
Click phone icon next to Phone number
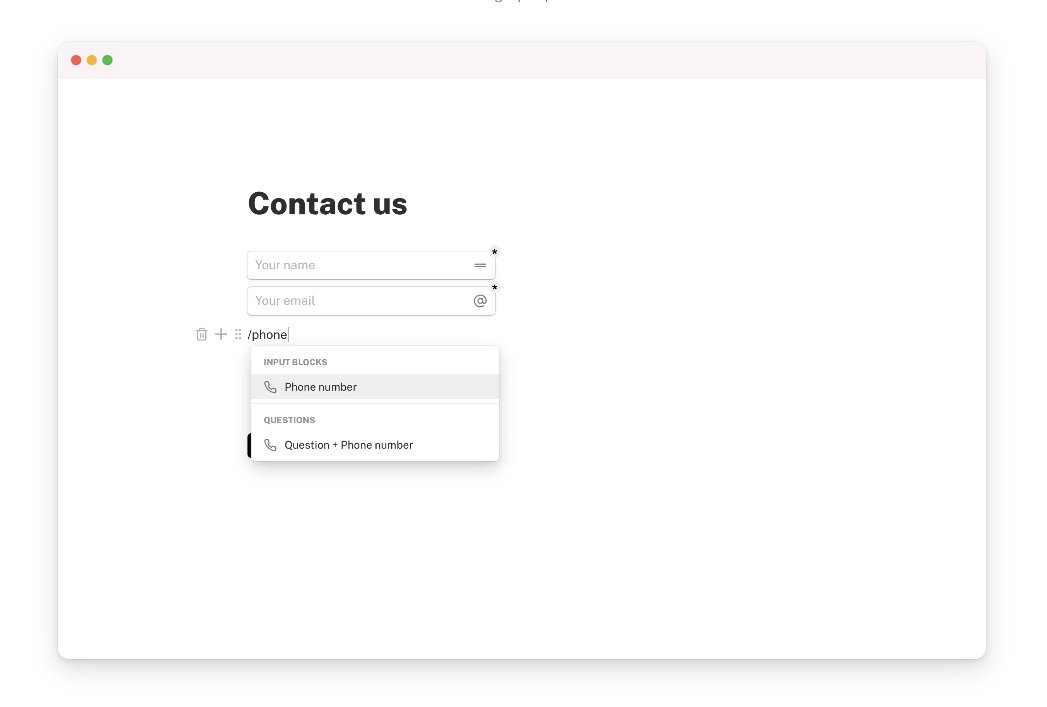[x=270, y=387]
